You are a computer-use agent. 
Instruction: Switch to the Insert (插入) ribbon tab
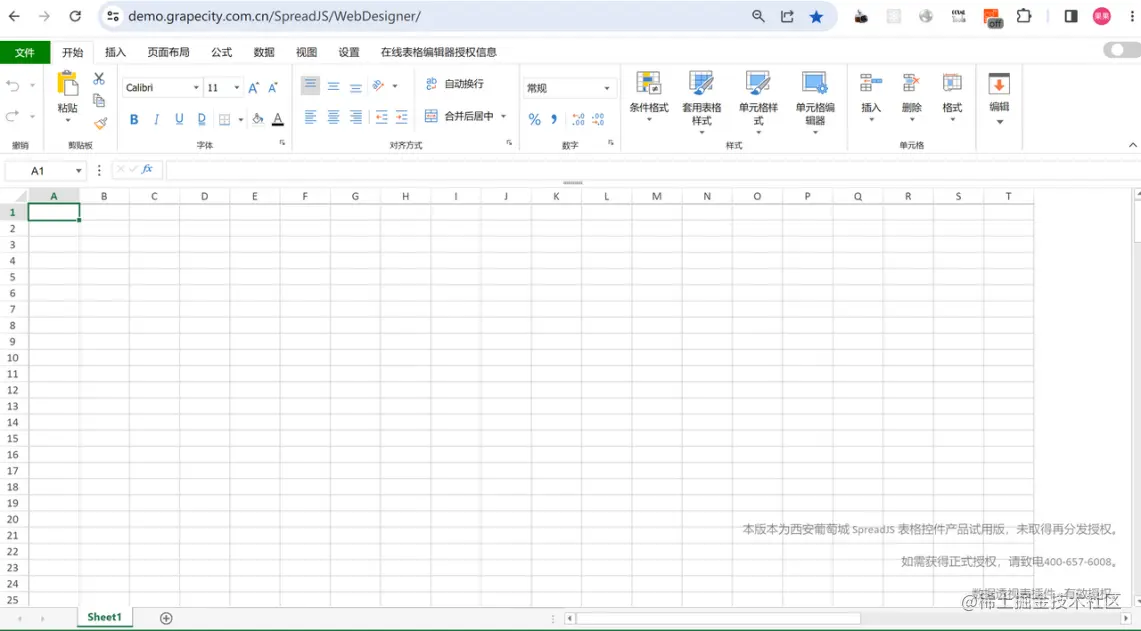115,52
